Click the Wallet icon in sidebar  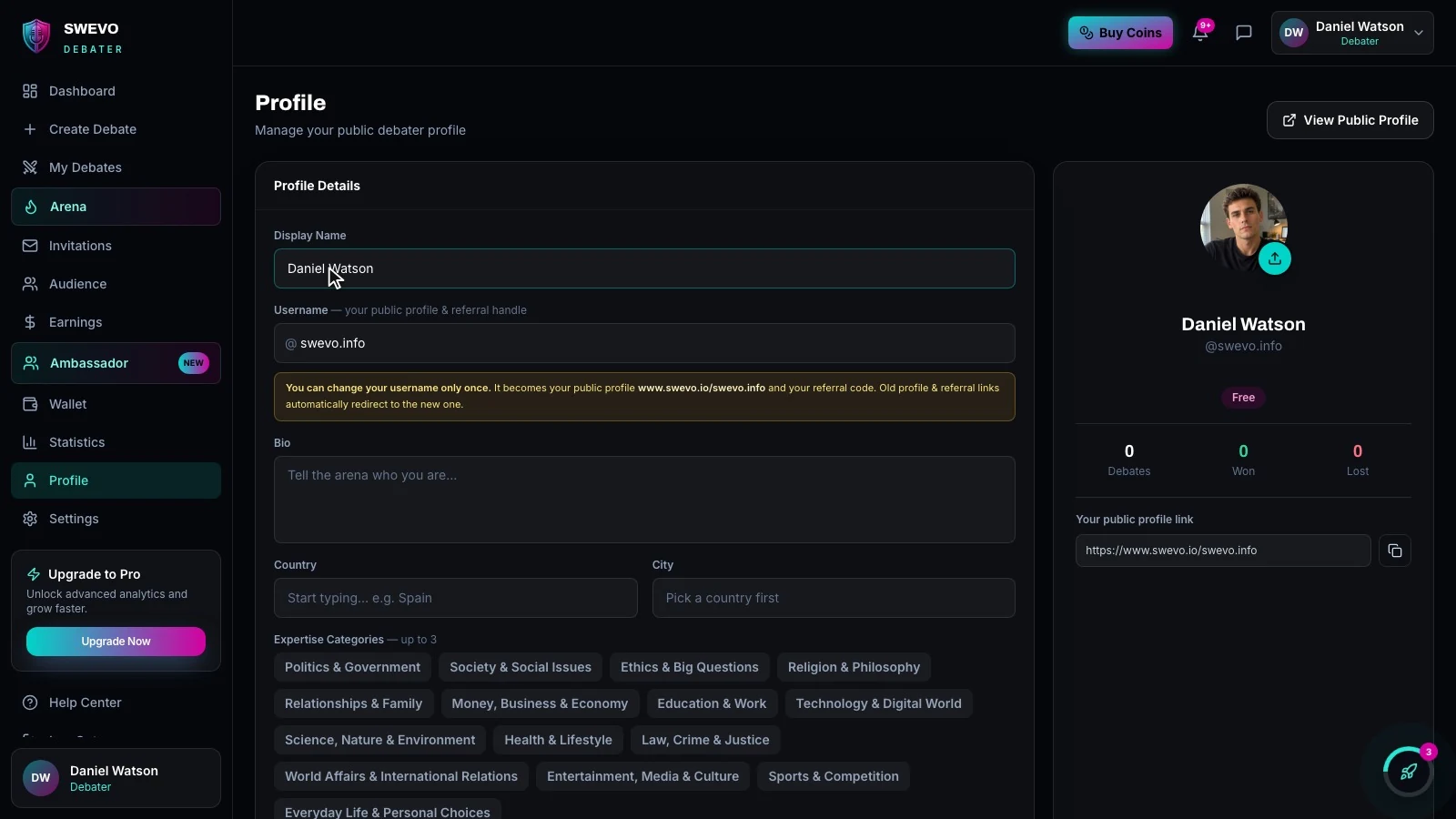click(30, 404)
